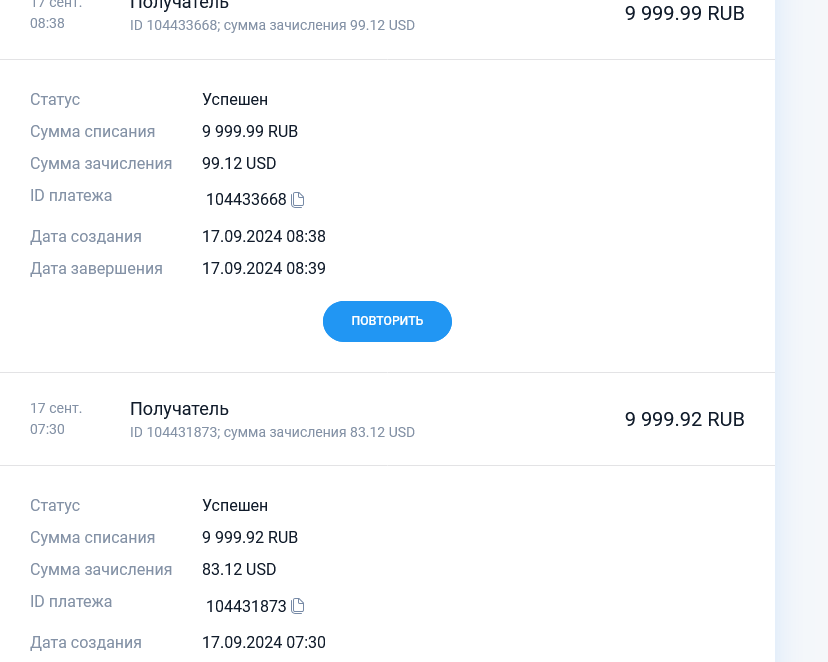Click Успешен status of payment 104433668
828x662 pixels.
pyautogui.click(x=235, y=99)
